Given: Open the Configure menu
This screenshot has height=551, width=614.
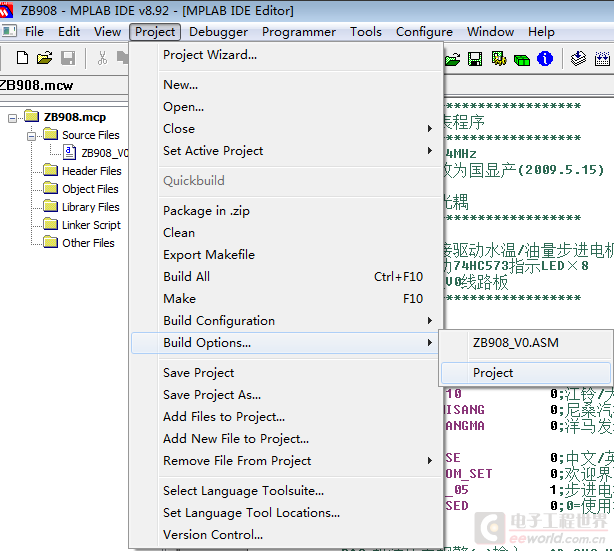Looking at the screenshot, I should (x=424, y=31).
